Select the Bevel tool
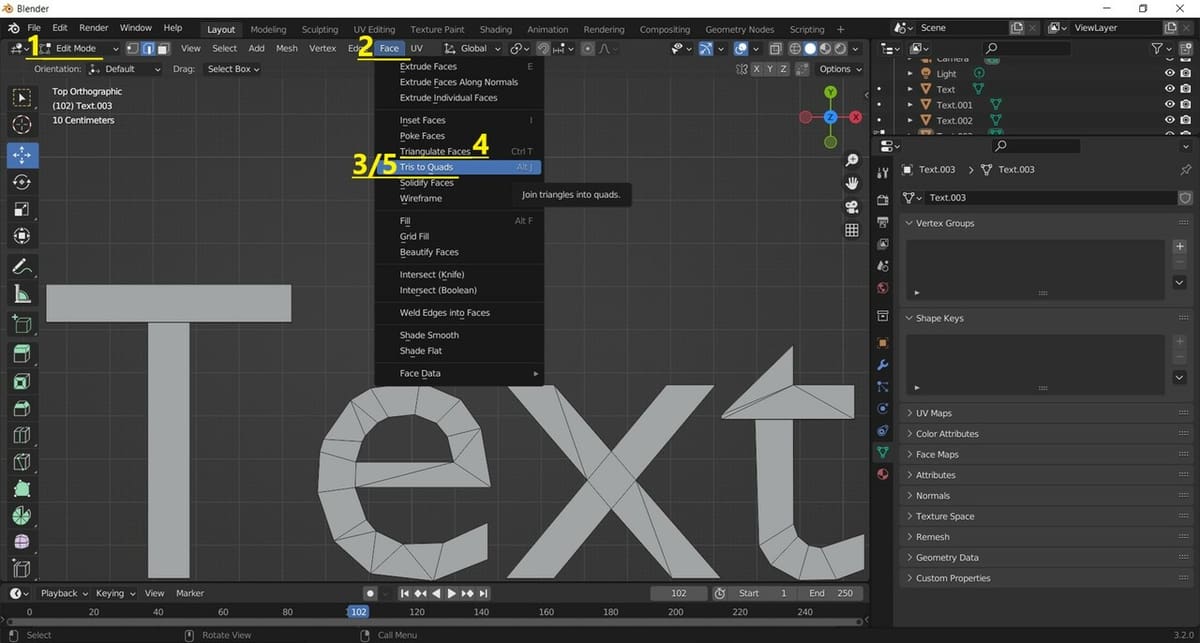 [22, 408]
